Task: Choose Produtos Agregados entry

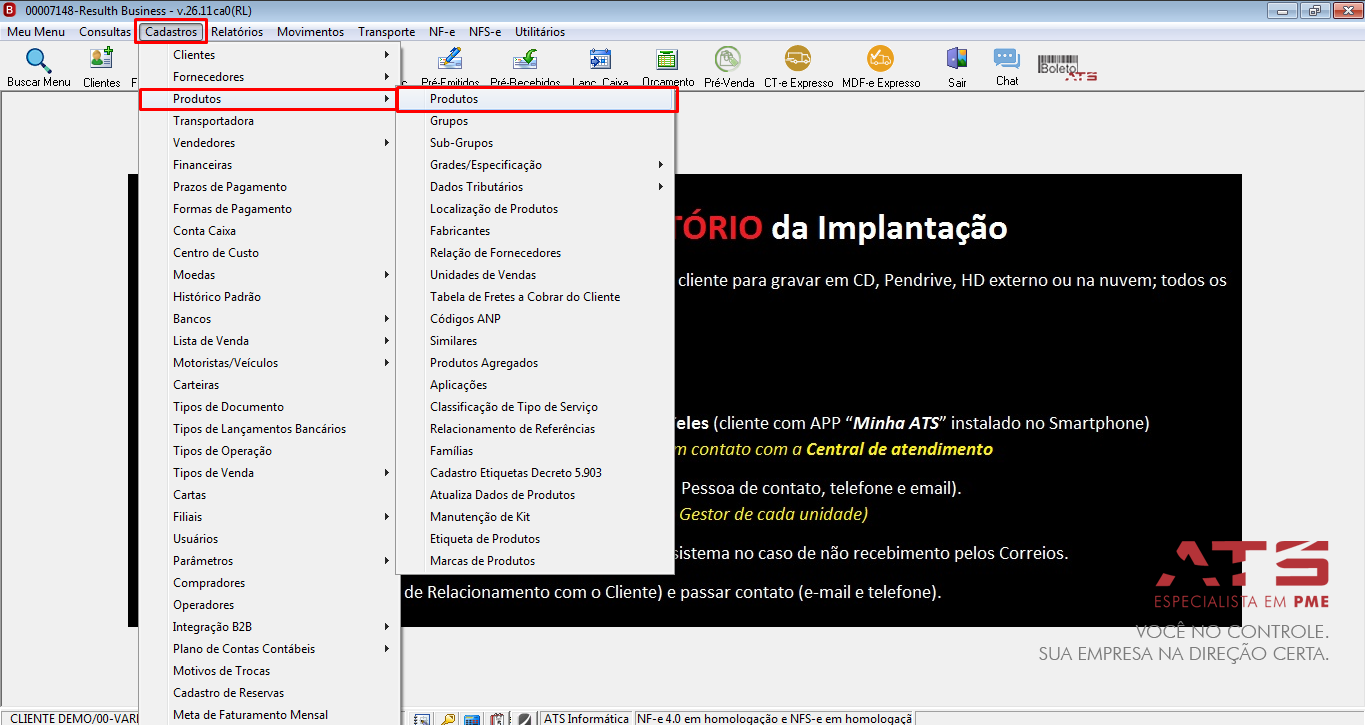Action: [536, 363]
